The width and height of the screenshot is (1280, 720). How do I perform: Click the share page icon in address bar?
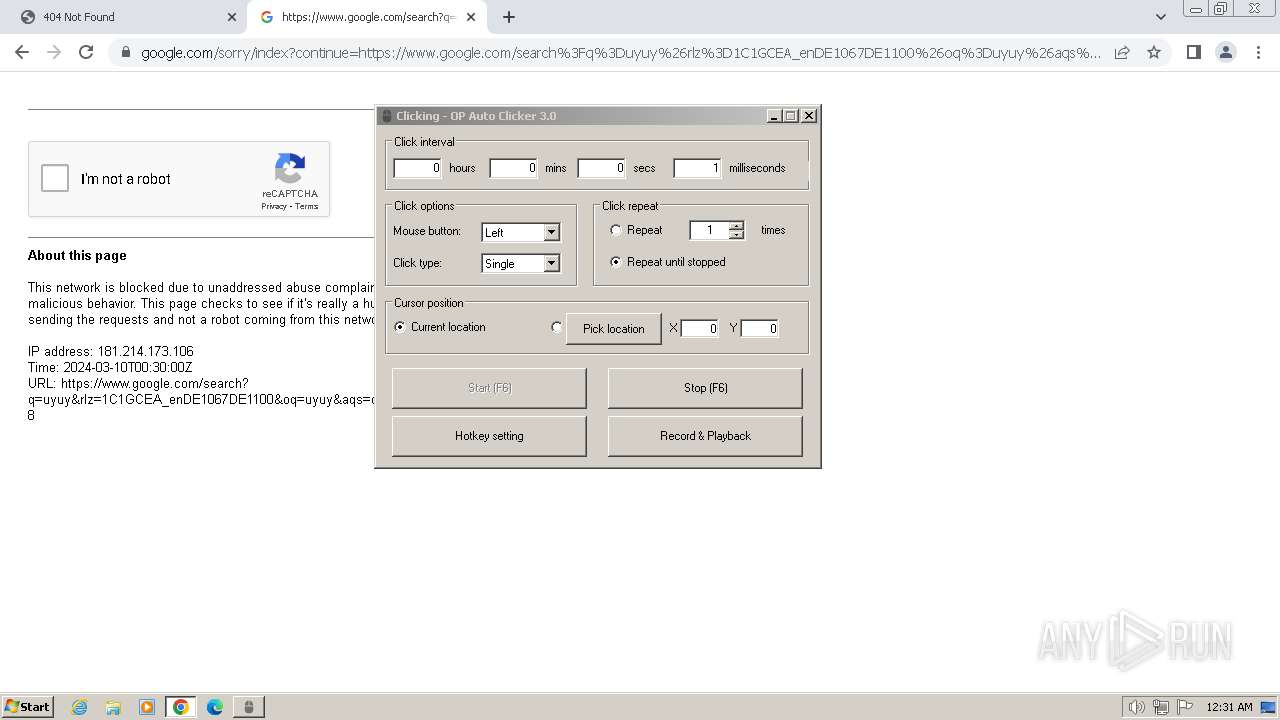(x=1122, y=52)
